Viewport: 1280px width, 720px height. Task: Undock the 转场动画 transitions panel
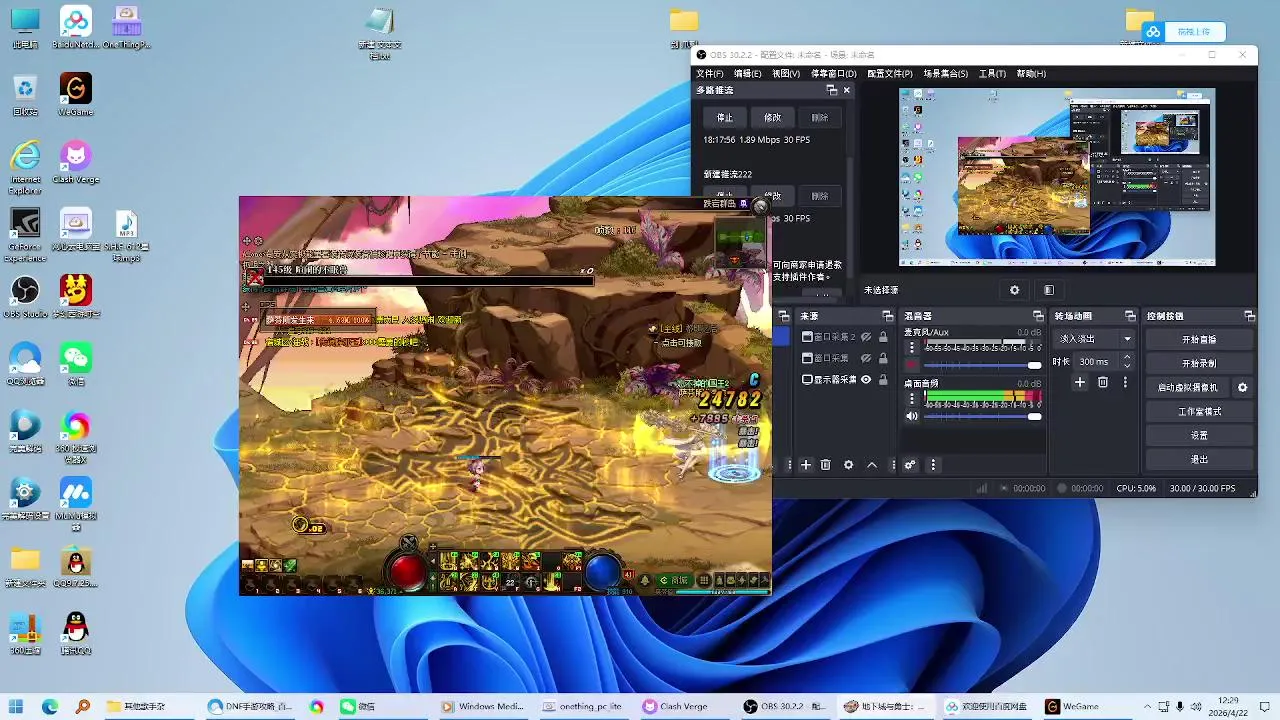1130,316
